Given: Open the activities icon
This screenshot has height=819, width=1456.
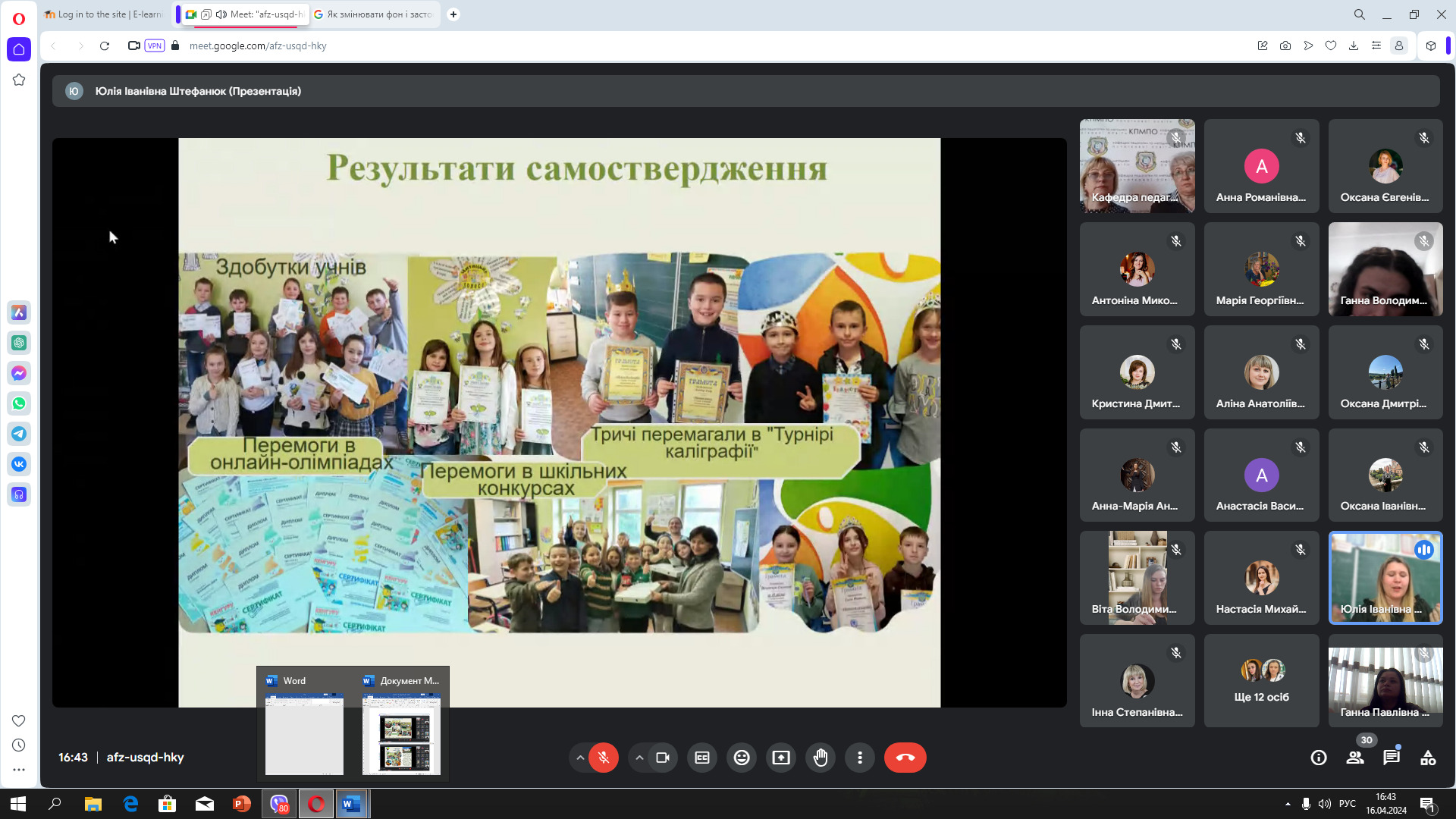Looking at the screenshot, I should coord(1428,758).
